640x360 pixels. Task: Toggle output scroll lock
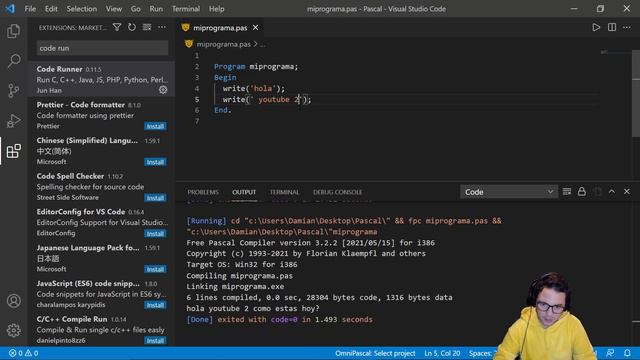582,191
